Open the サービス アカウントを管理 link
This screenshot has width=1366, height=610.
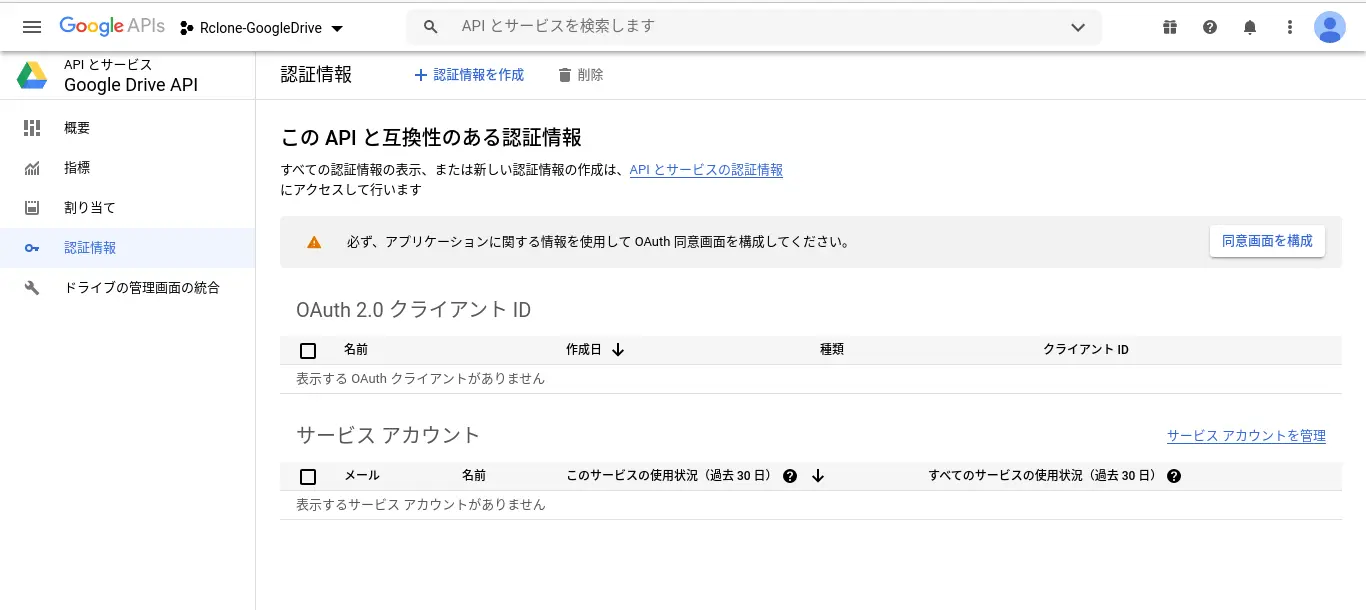(1246, 436)
